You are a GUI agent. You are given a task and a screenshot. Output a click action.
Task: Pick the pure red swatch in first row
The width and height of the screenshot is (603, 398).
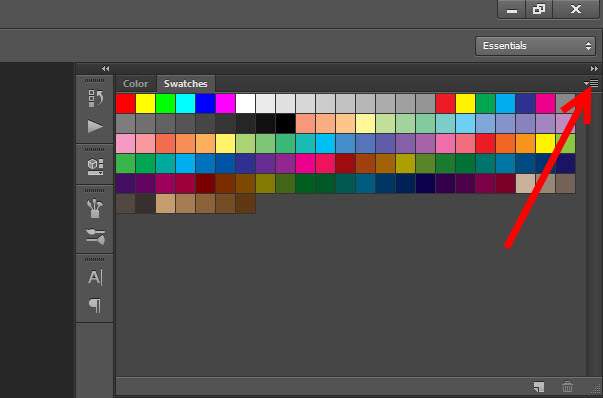(125, 103)
